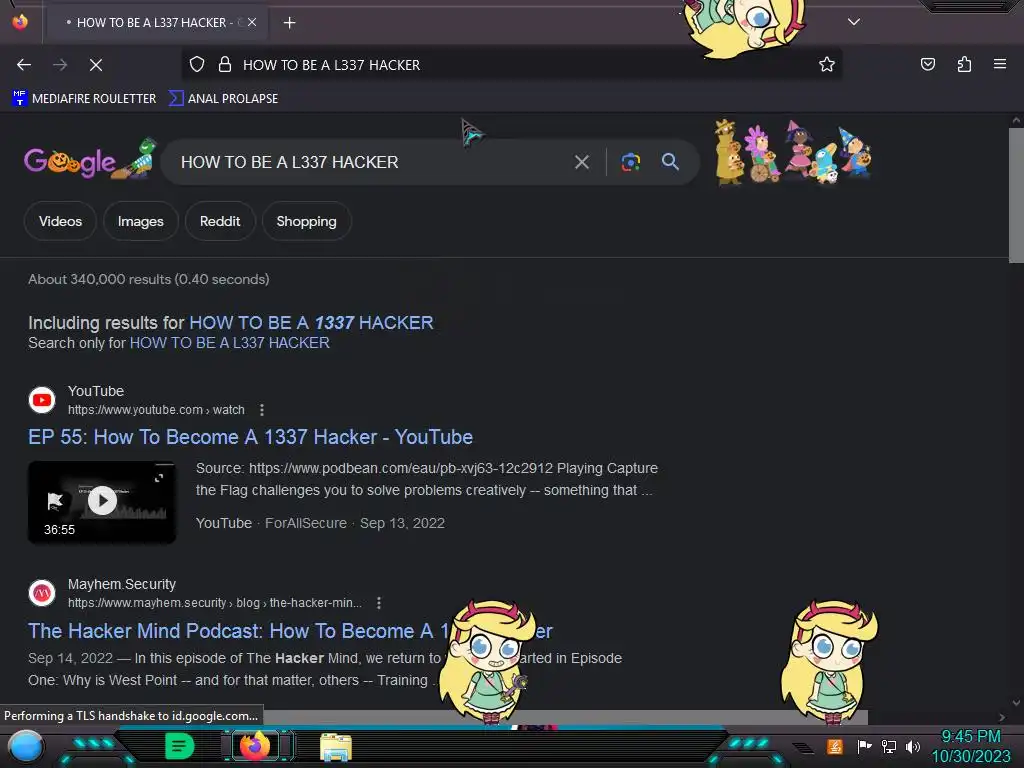Click the Mayhem.Security favicon
Viewport: 1024px width, 768px height.
[x=42, y=593]
